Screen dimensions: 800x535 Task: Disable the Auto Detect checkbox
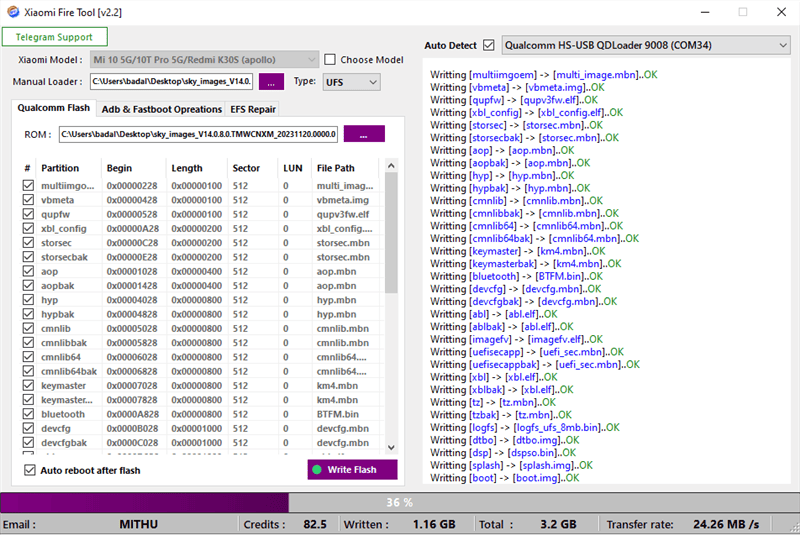[488, 46]
